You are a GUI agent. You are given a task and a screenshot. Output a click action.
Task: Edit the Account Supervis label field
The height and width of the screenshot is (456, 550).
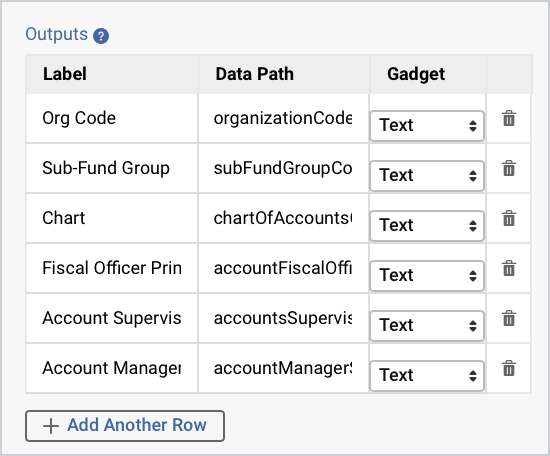pos(112,318)
